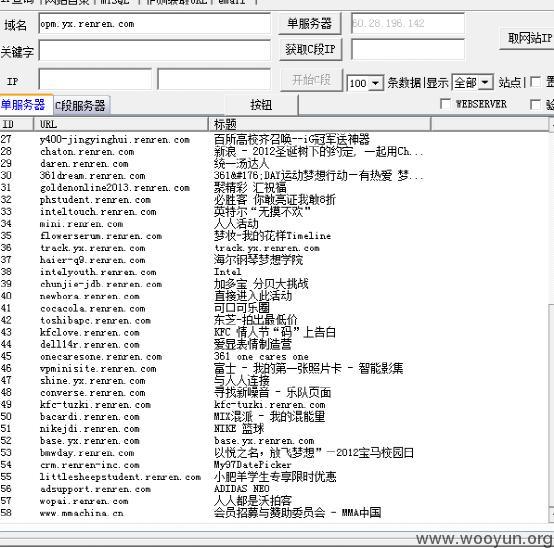The width and height of the screenshot is (554, 548).
Task: Click title 可口可乐圈 in row 41
Action: click(x=242, y=308)
